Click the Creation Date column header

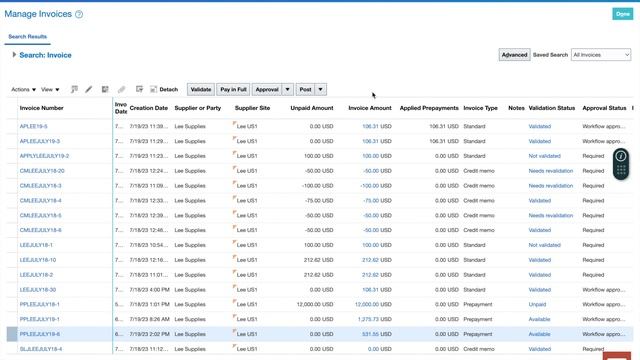point(149,108)
